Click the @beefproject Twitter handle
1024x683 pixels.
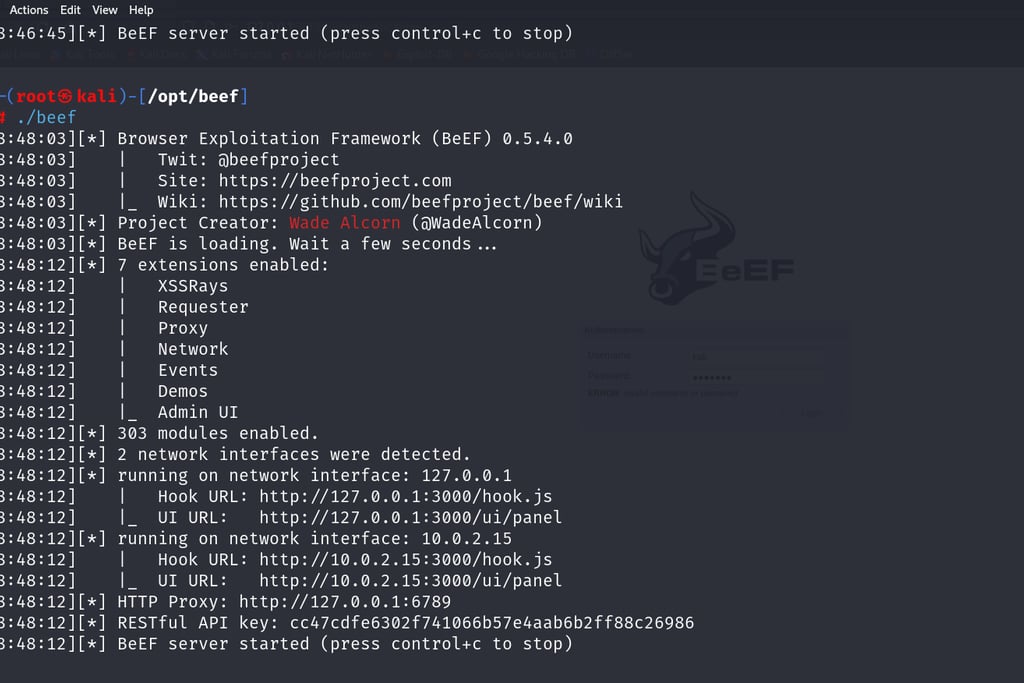point(279,160)
